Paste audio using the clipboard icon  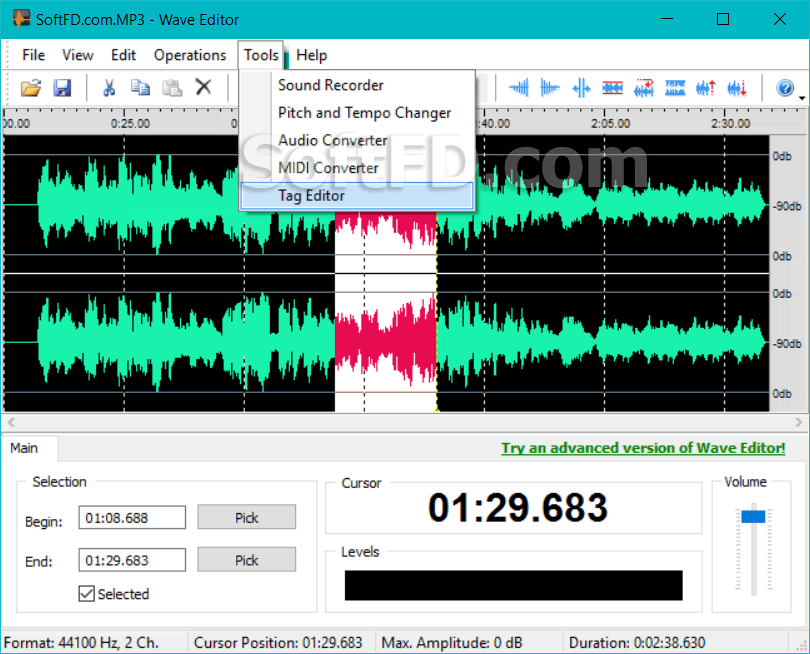pos(172,88)
